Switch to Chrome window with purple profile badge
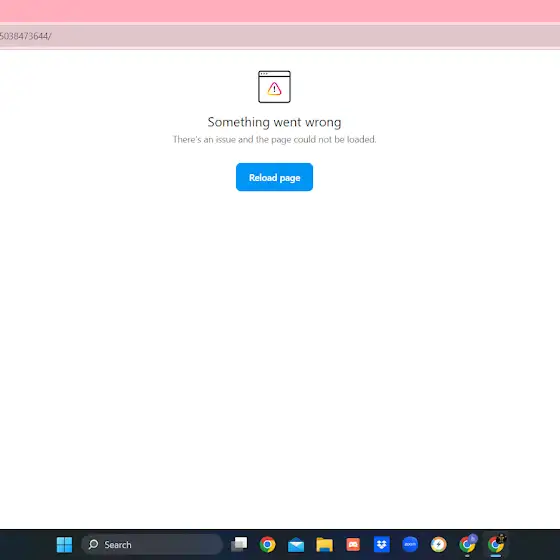The width and height of the screenshot is (560, 560). pos(467,544)
